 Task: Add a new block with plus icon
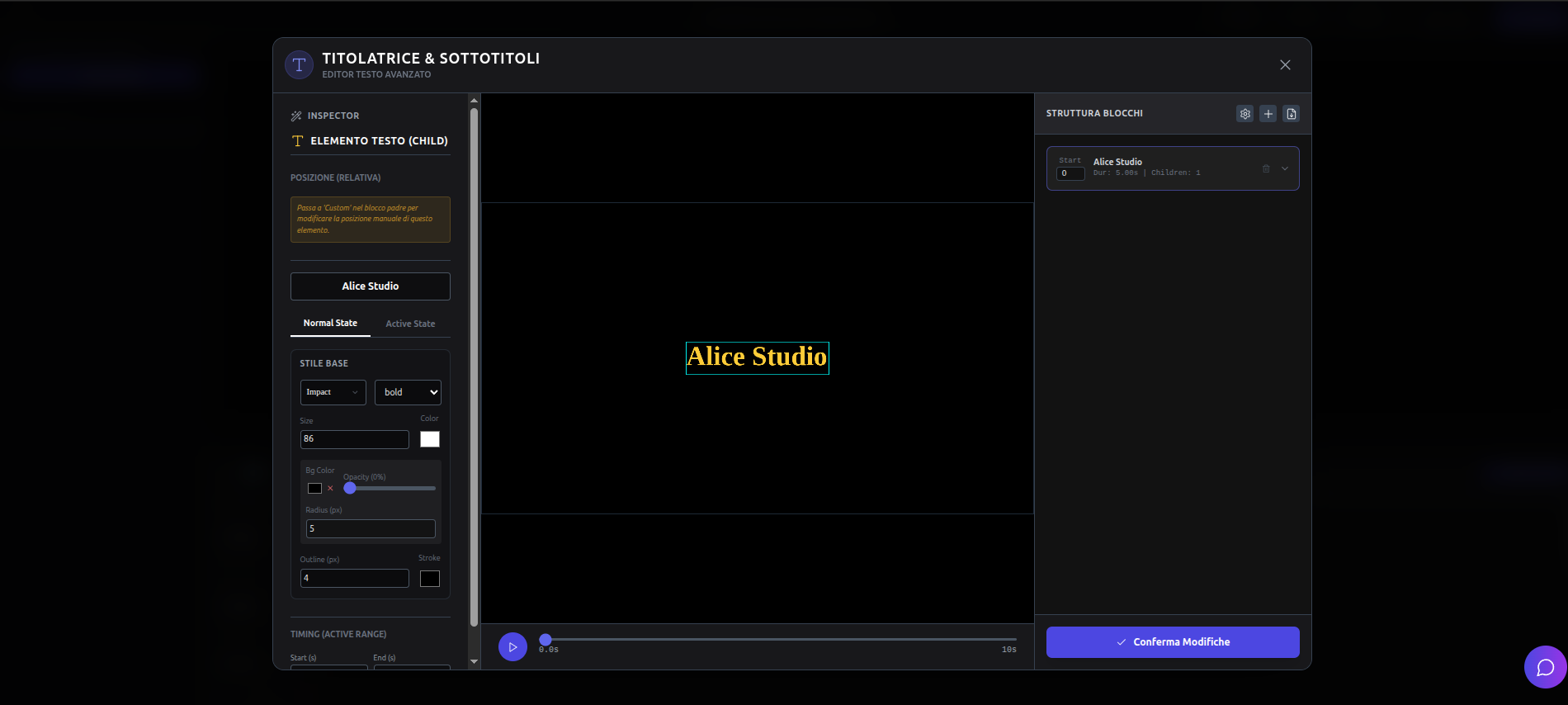coord(1268,114)
